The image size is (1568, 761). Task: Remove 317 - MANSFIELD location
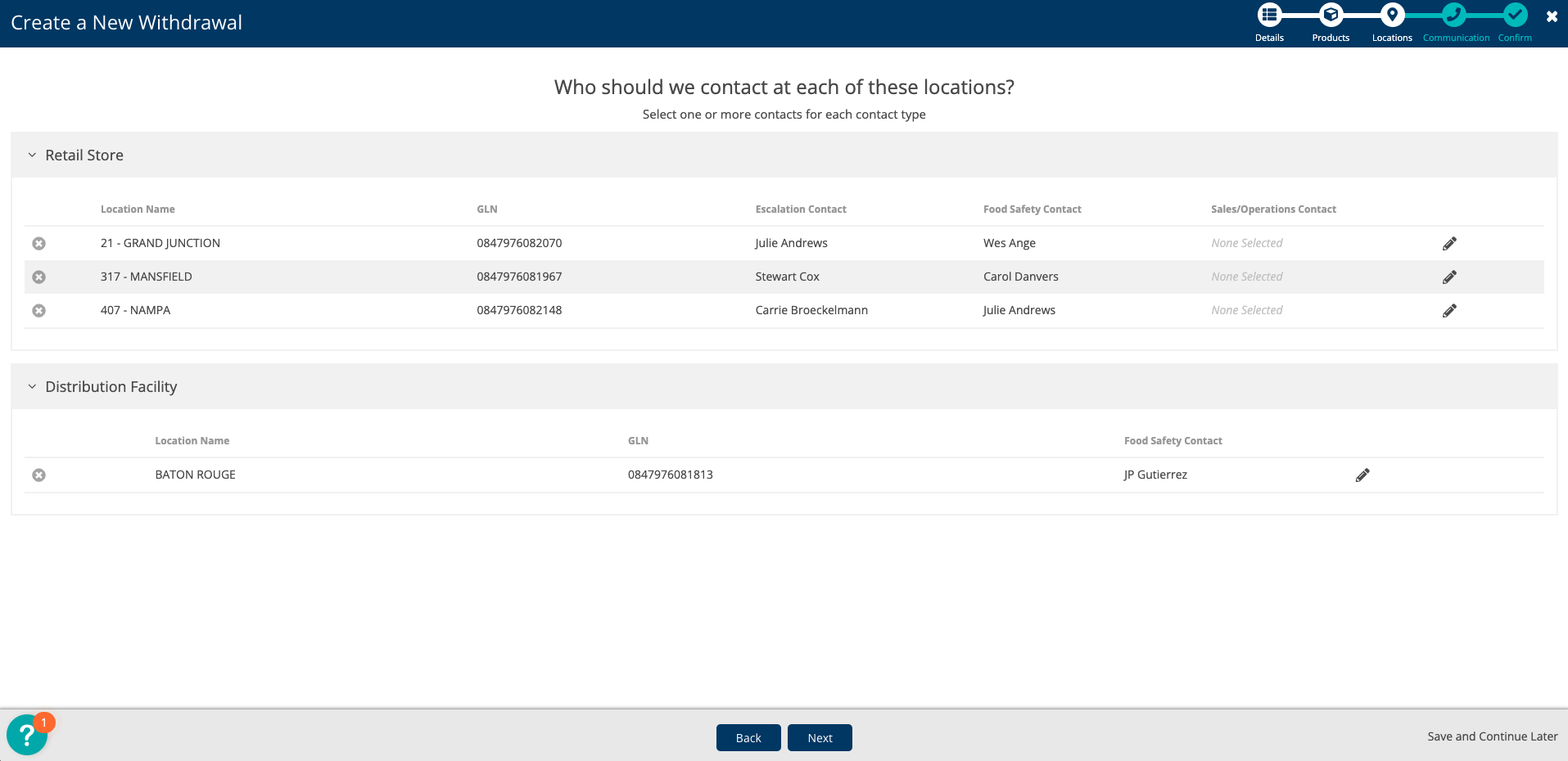click(38, 277)
